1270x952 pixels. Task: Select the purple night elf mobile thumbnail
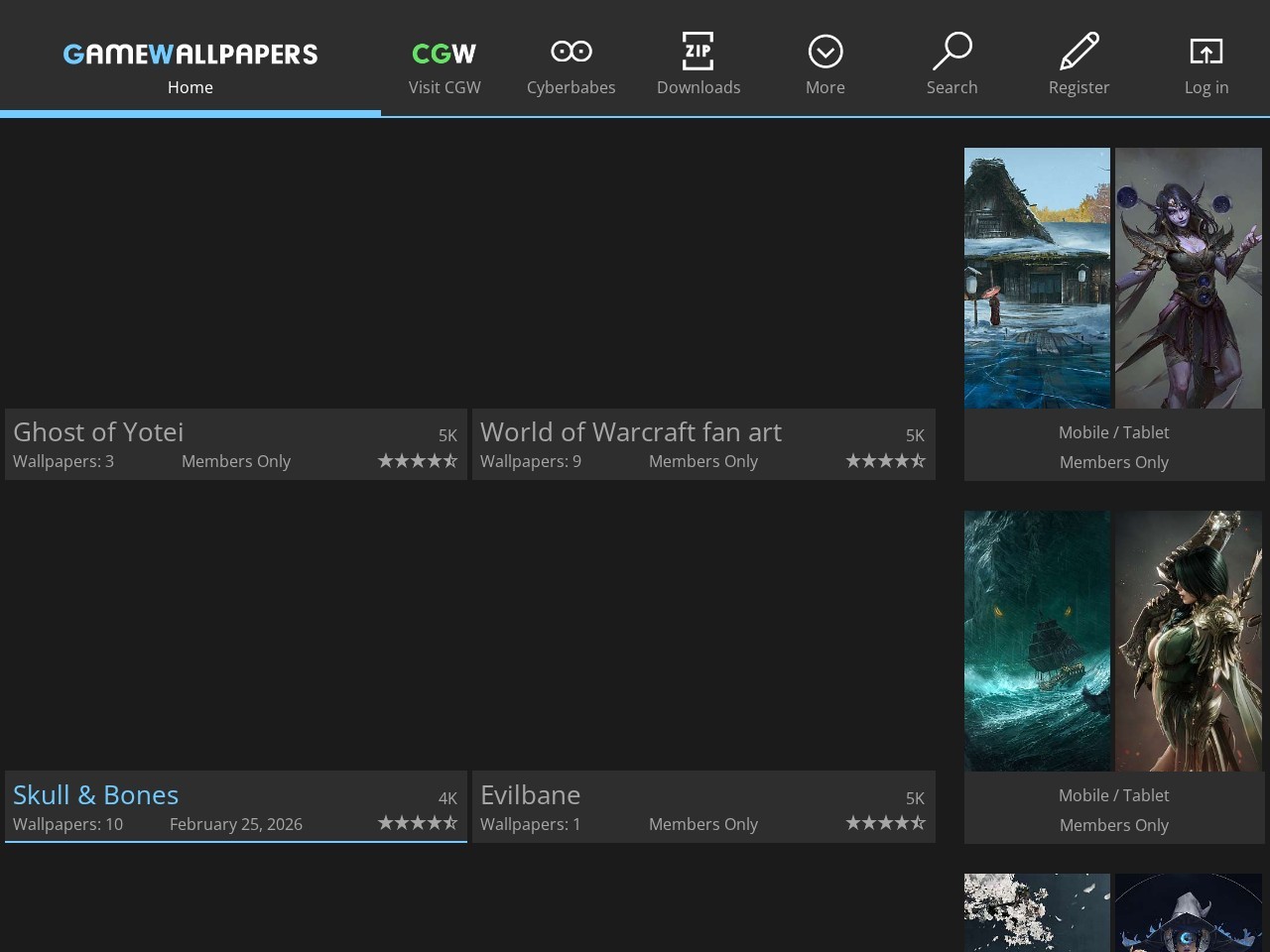pos(1189,278)
